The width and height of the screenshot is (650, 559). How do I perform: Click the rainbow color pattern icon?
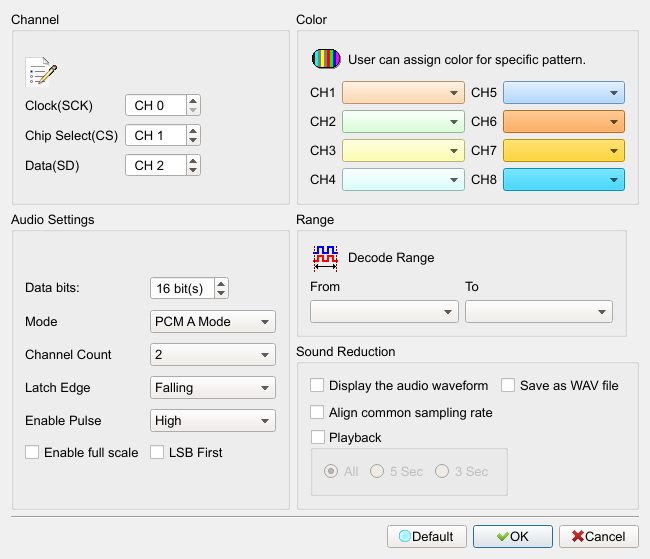point(326,59)
